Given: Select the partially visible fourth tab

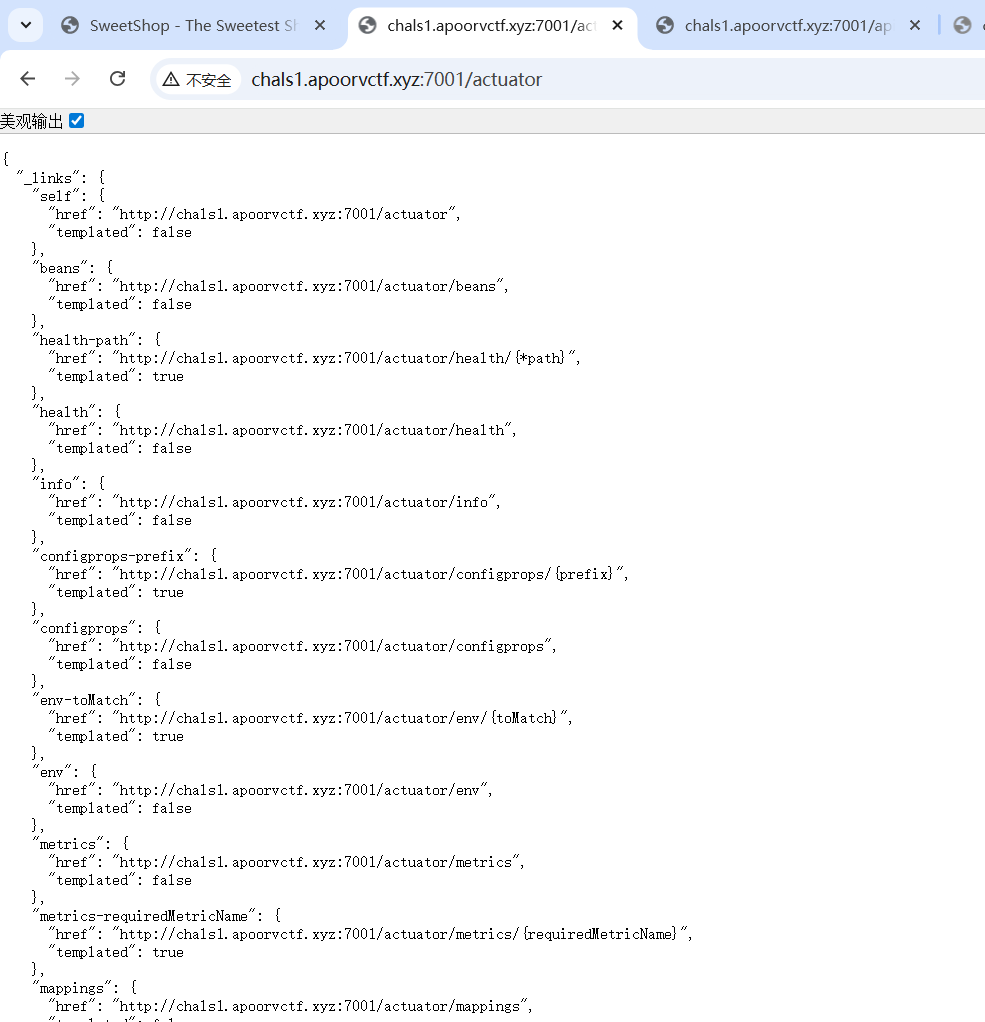Looking at the screenshot, I should click(964, 26).
